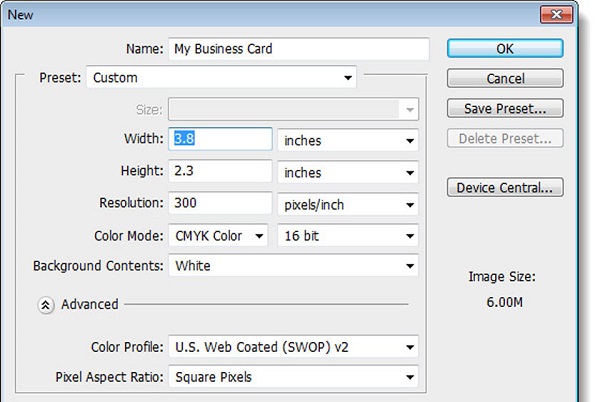Close the New dialog window
This screenshot has height=402, width=600.
(x=578, y=14)
